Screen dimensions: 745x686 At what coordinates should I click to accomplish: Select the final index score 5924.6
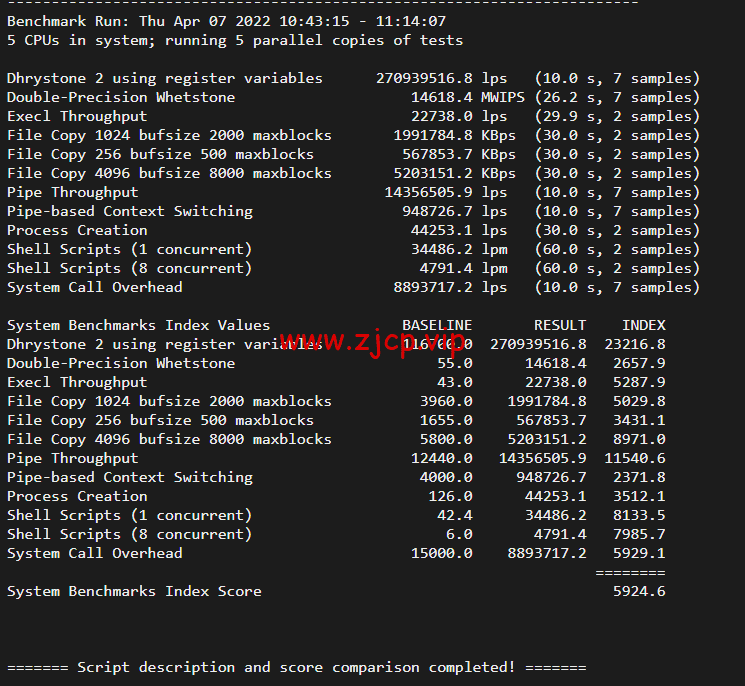(x=639, y=591)
